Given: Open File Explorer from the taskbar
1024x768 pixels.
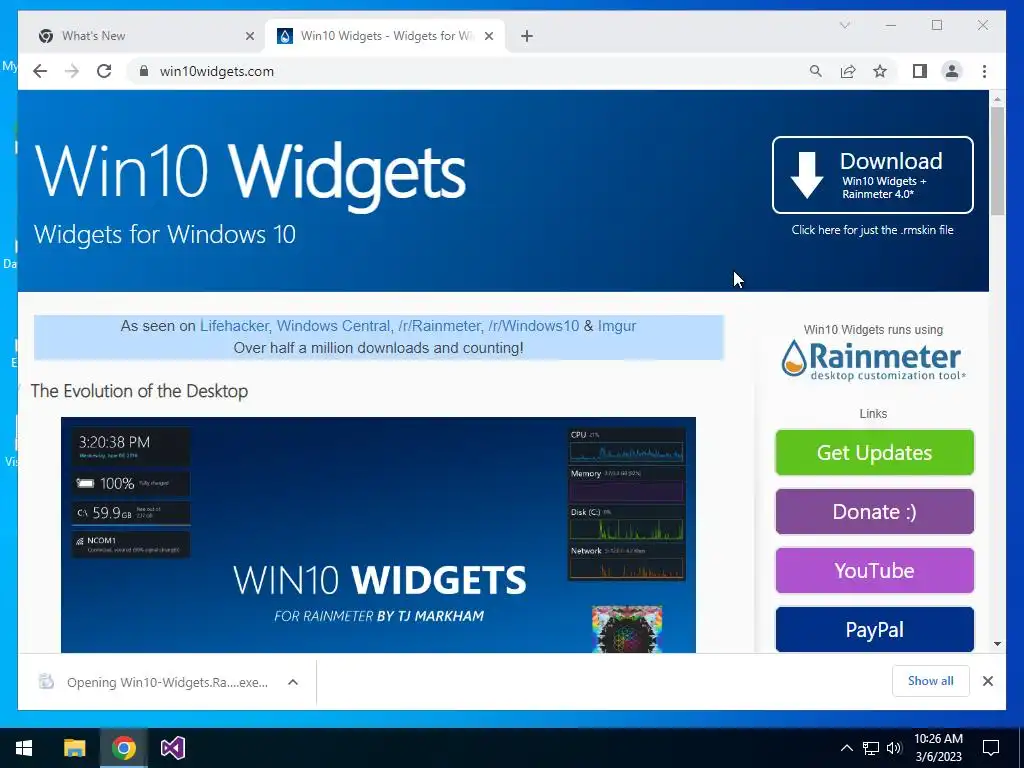Looking at the screenshot, I should pos(74,748).
